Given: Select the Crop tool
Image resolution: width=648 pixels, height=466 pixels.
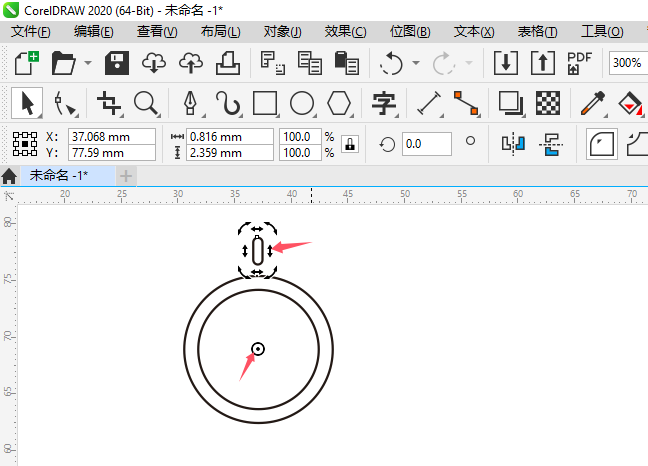Looking at the screenshot, I should coord(109,103).
